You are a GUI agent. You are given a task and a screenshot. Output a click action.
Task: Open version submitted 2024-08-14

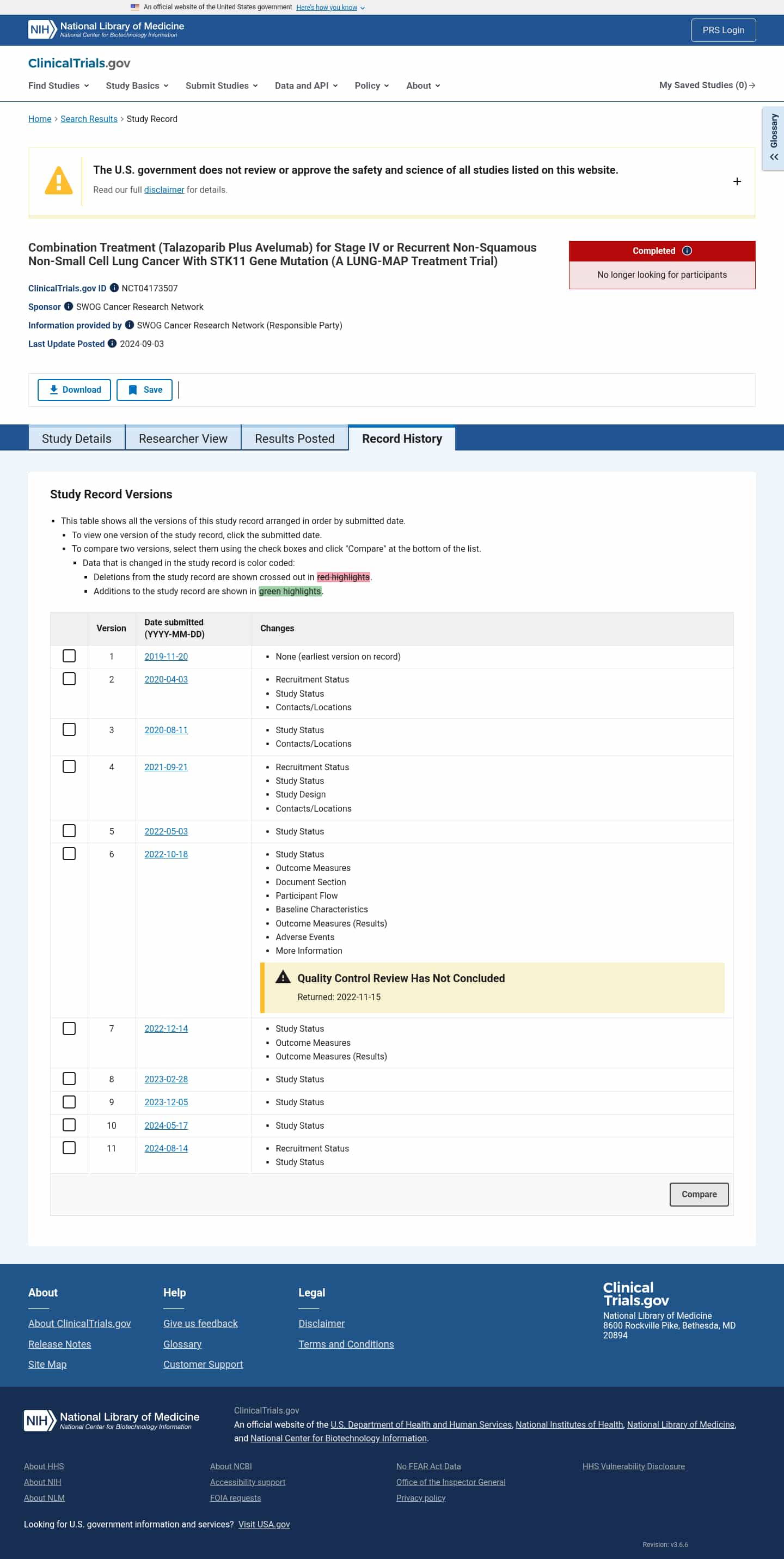tap(167, 1149)
